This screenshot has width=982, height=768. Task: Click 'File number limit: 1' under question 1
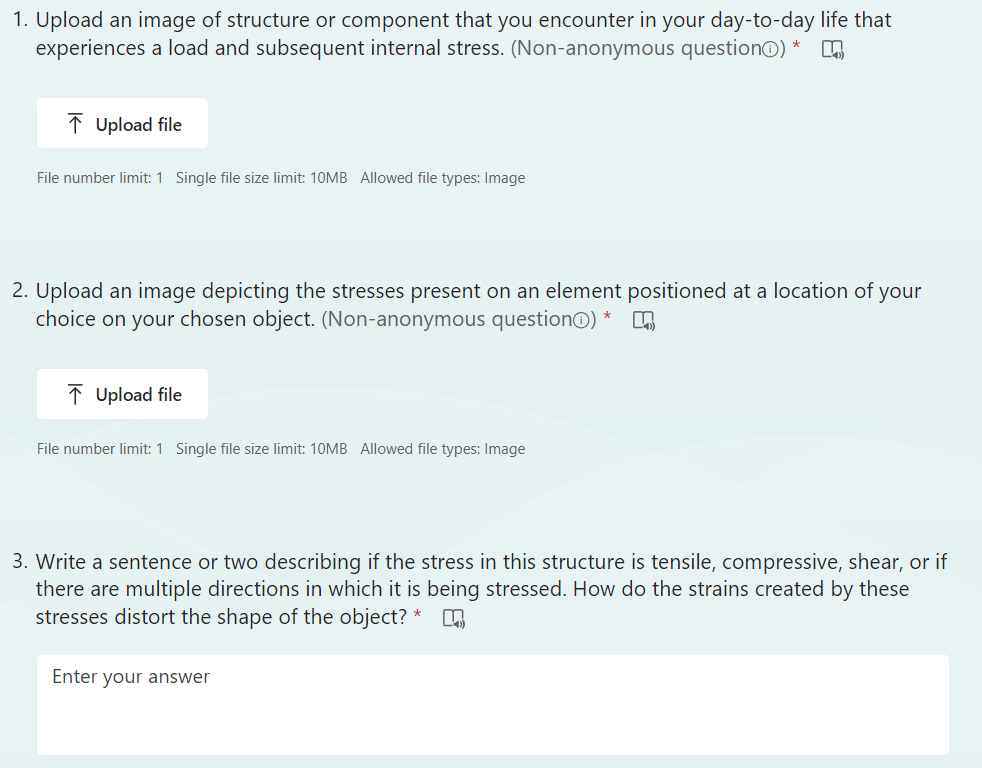click(99, 177)
